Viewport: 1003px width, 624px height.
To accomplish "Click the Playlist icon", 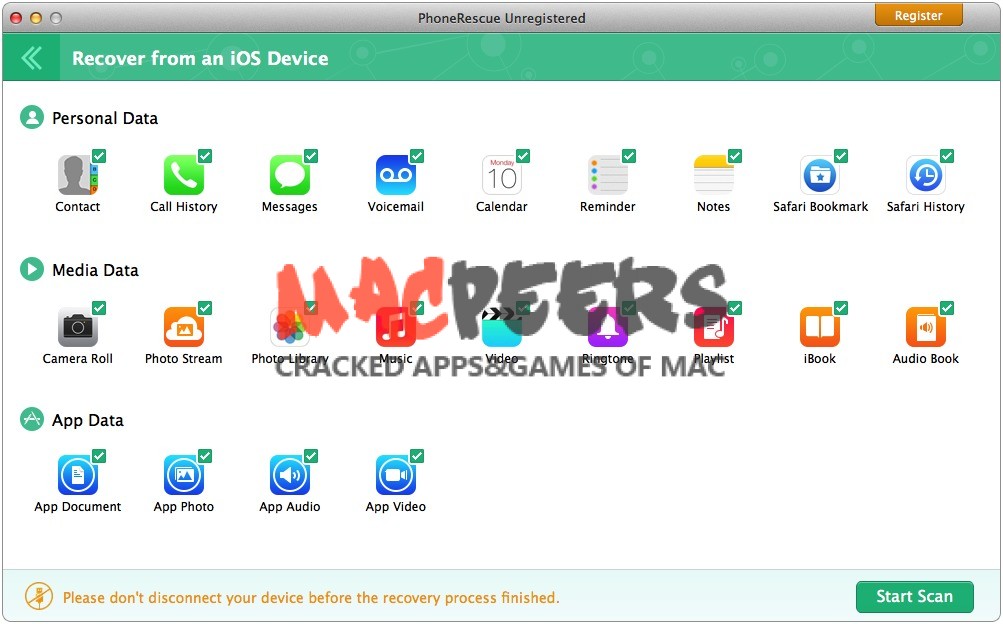I will pos(714,327).
